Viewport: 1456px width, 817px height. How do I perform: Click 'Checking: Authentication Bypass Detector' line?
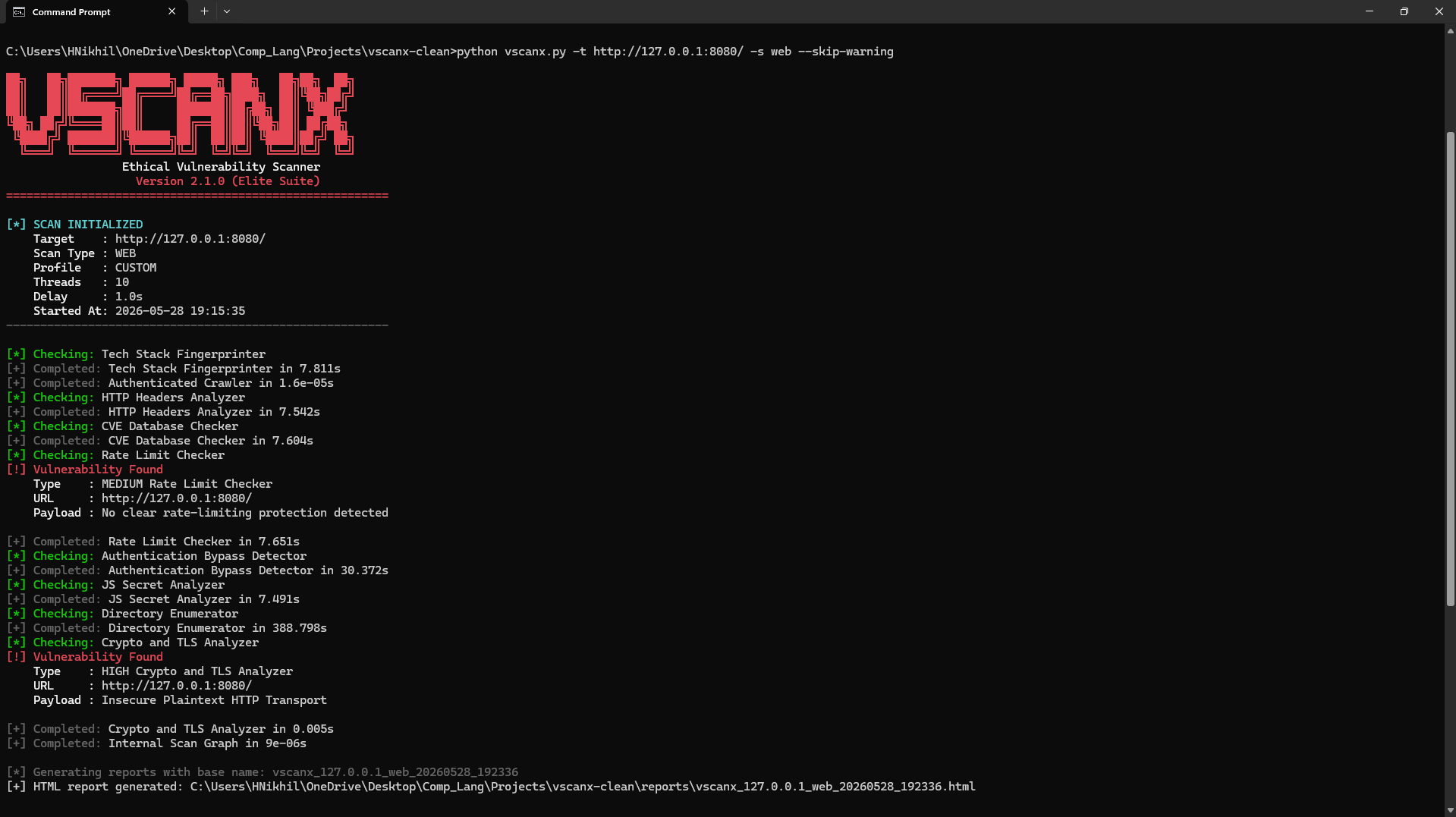[x=156, y=556]
